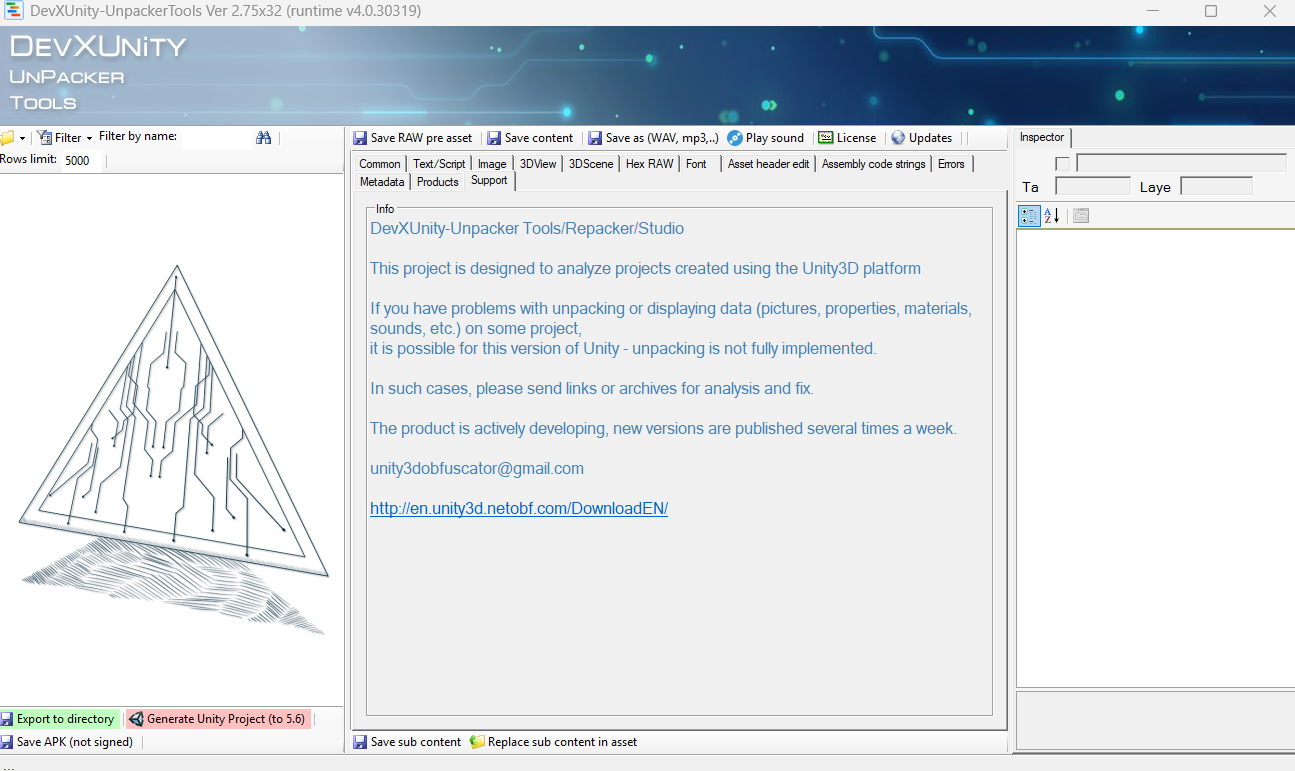Click the Property Pages icon

tap(1080, 215)
